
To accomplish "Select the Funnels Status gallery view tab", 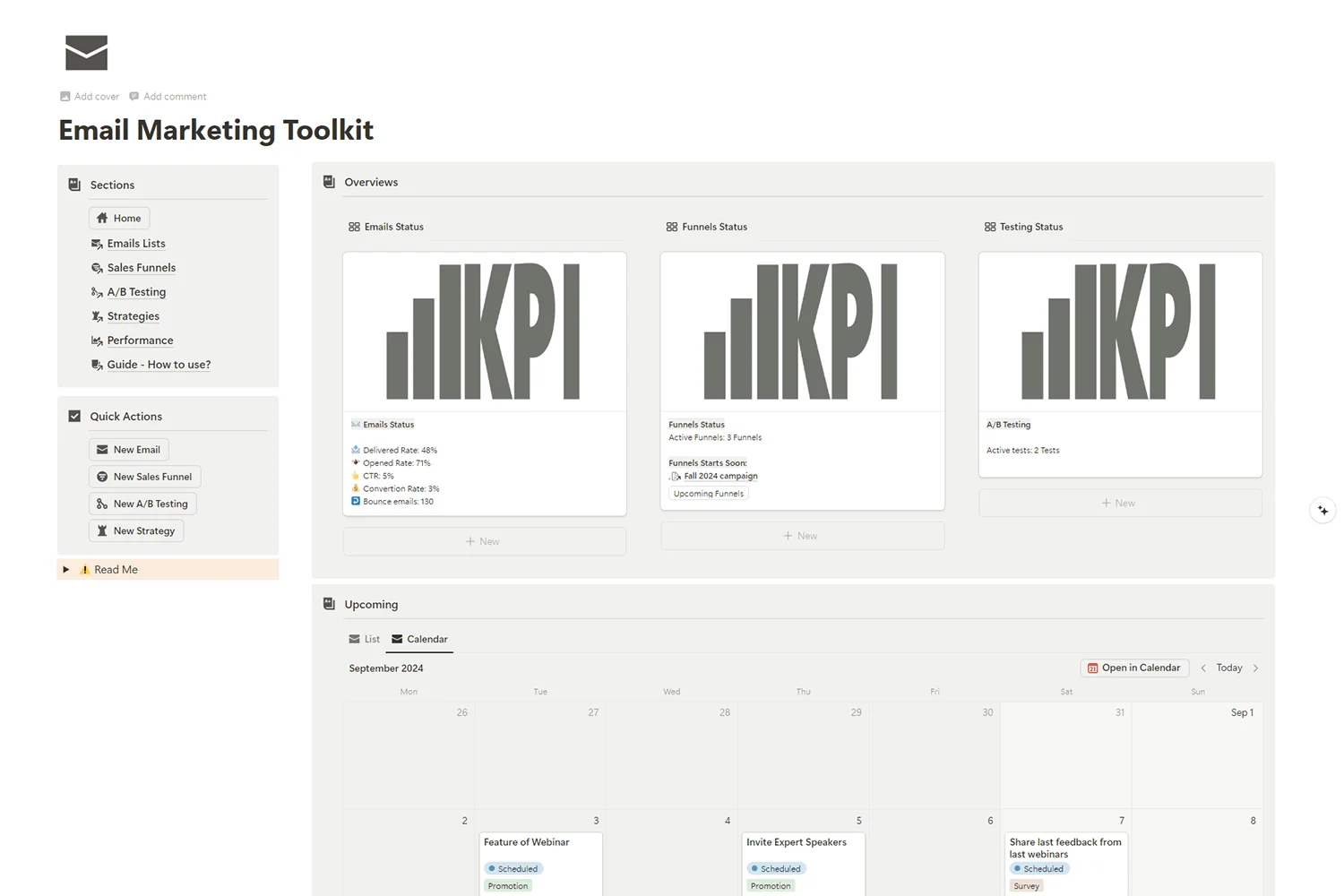I will (x=707, y=227).
